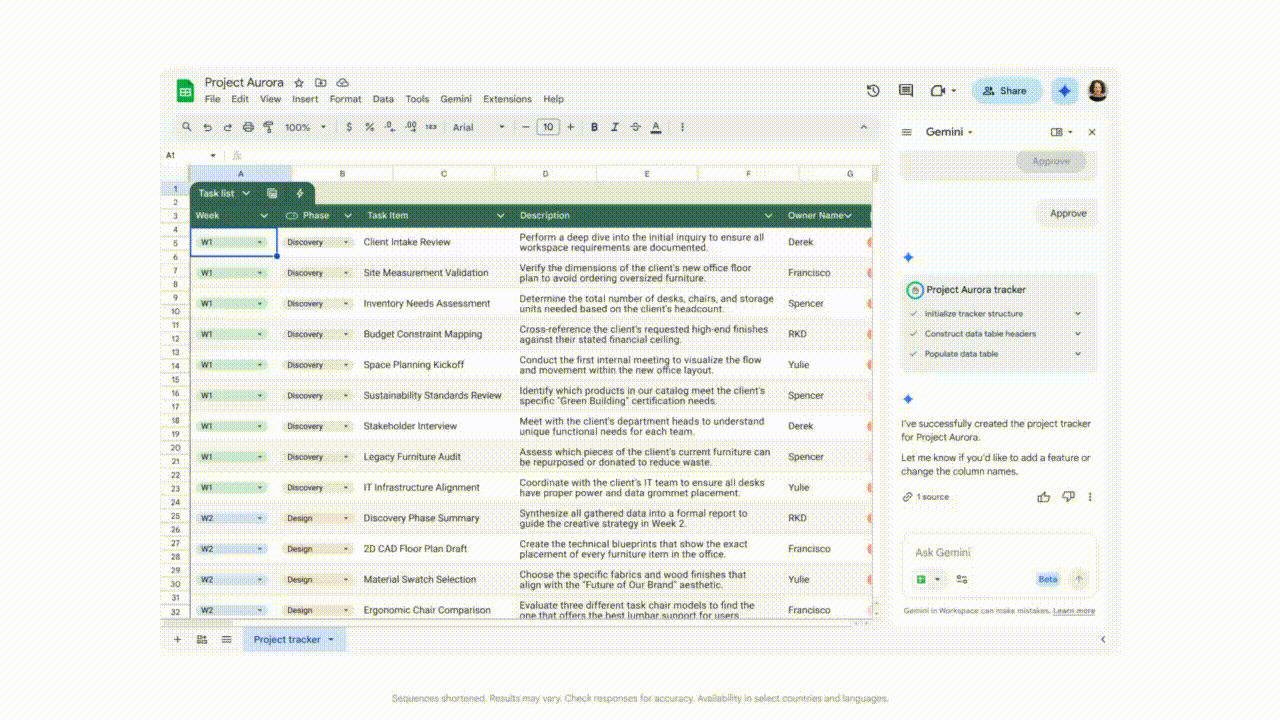Select the Project tracker sheet tab

[x=288, y=639]
